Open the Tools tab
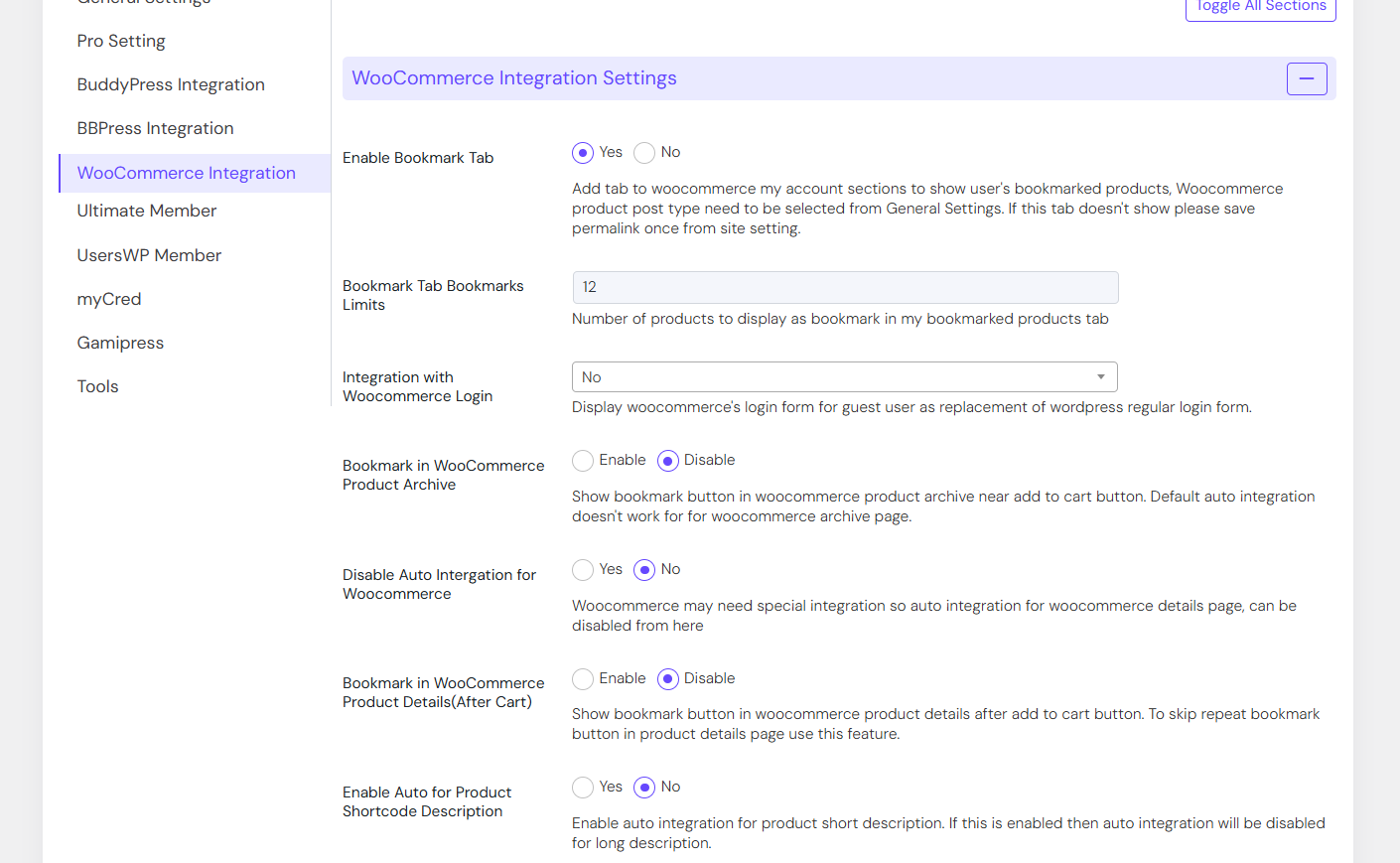 tap(97, 386)
